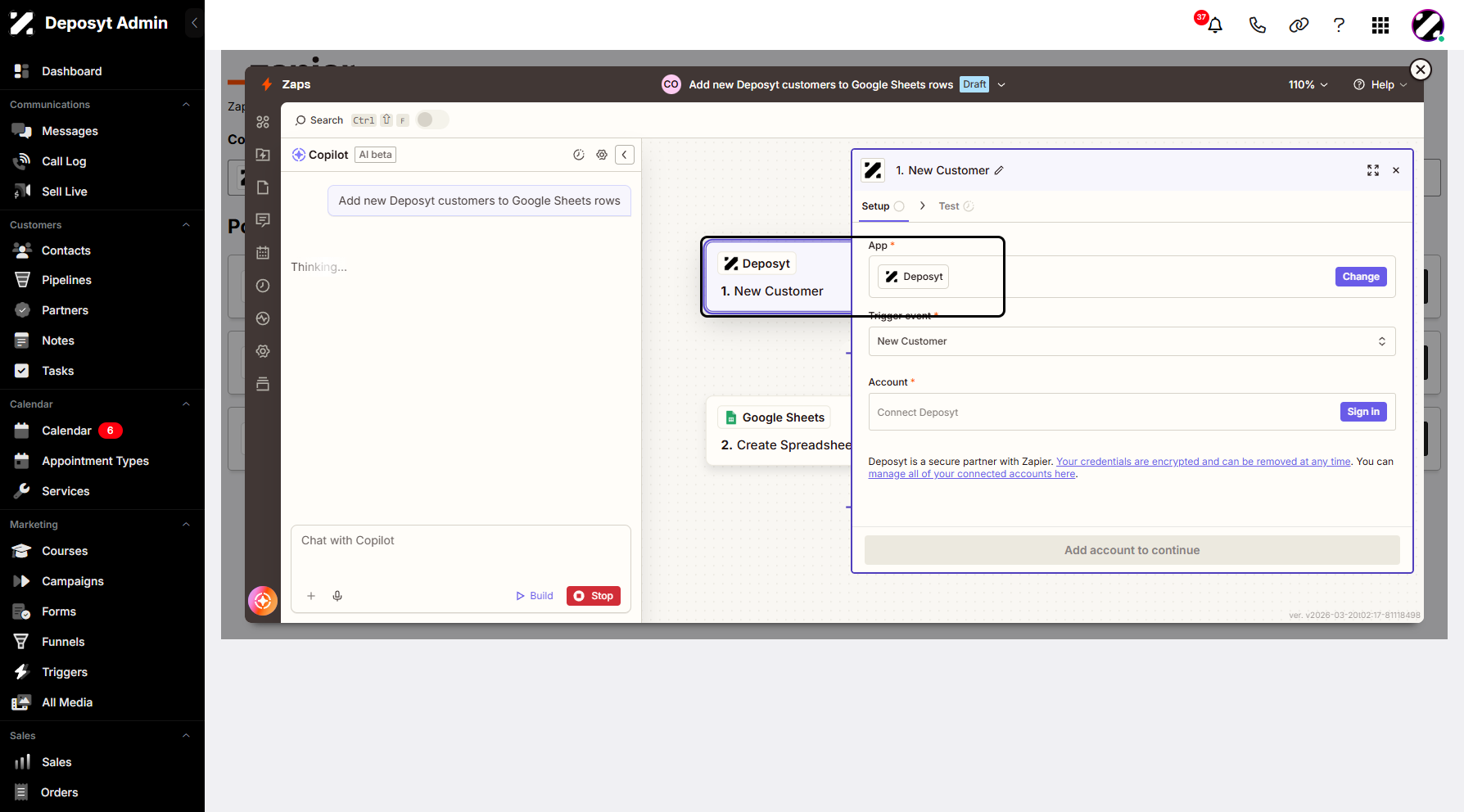The height and width of the screenshot is (812, 1464).
Task: Click the Build button
Action: coord(535,596)
